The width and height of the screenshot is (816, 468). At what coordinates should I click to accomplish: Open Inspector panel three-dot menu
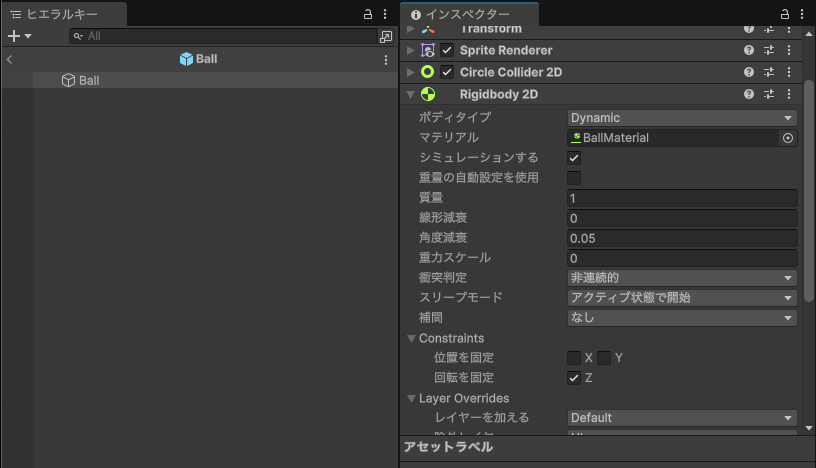(x=802, y=14)
